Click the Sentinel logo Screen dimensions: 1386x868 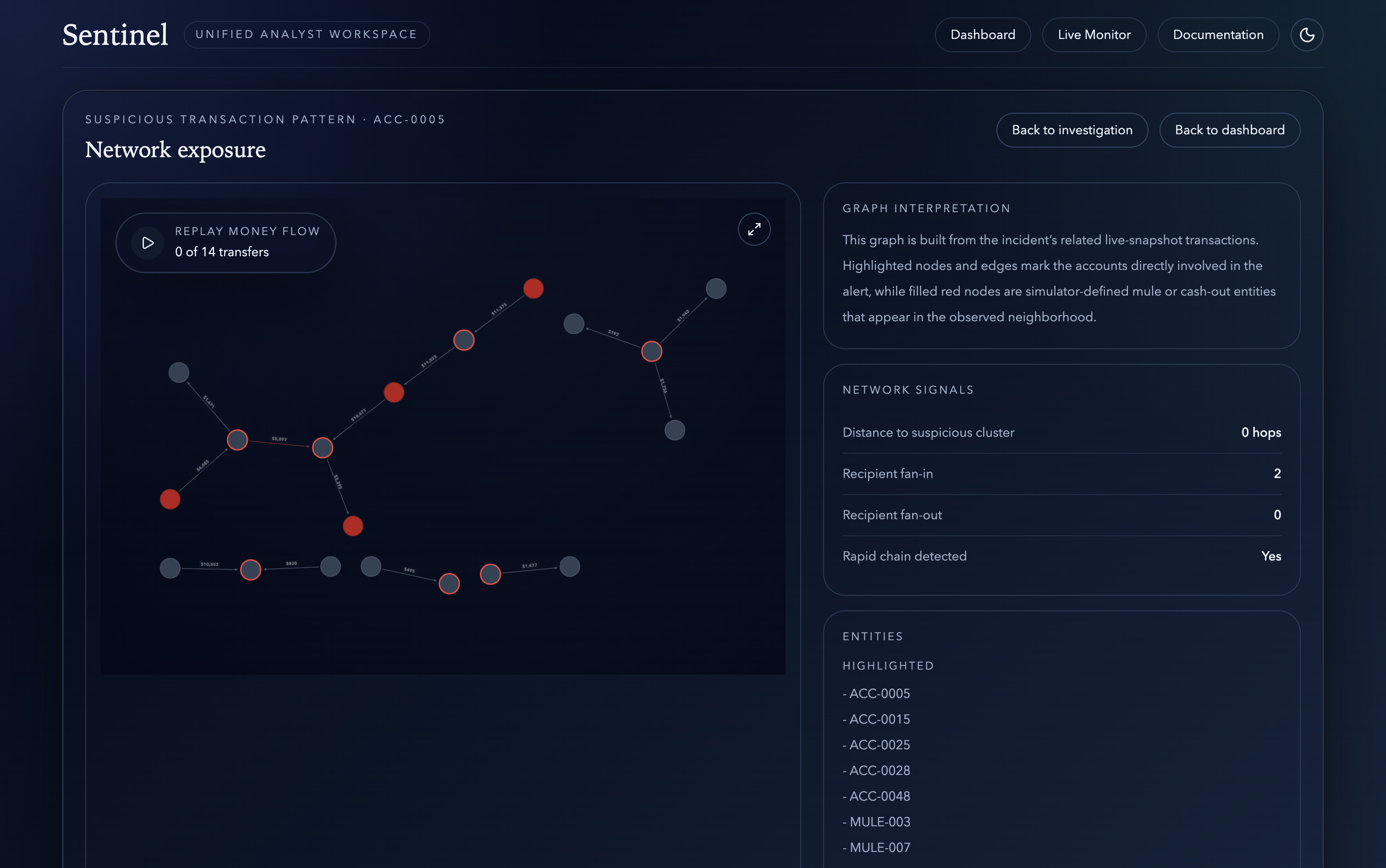pyautogui.click(x=115, y=35)
